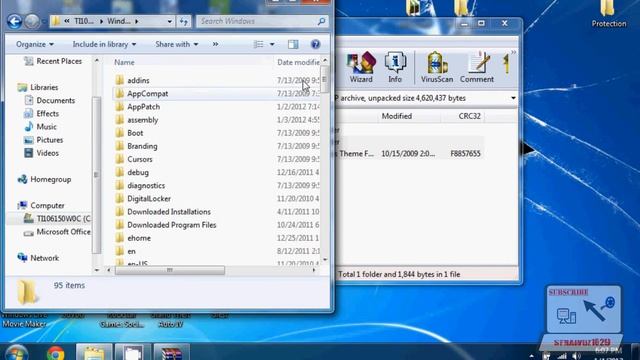Select the en folder row
640x360 pixels.
tap(217, 251)
